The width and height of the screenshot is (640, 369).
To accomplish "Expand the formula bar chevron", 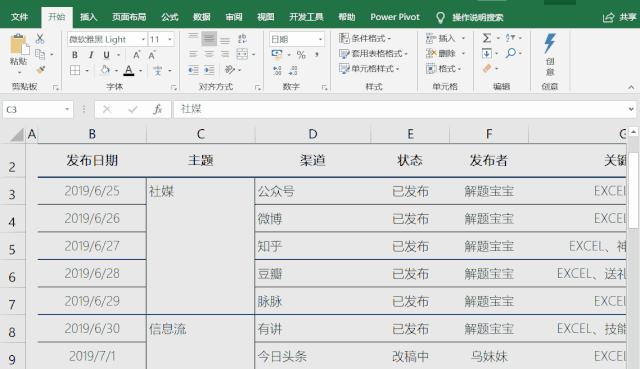I will click(x=631, y=109).
